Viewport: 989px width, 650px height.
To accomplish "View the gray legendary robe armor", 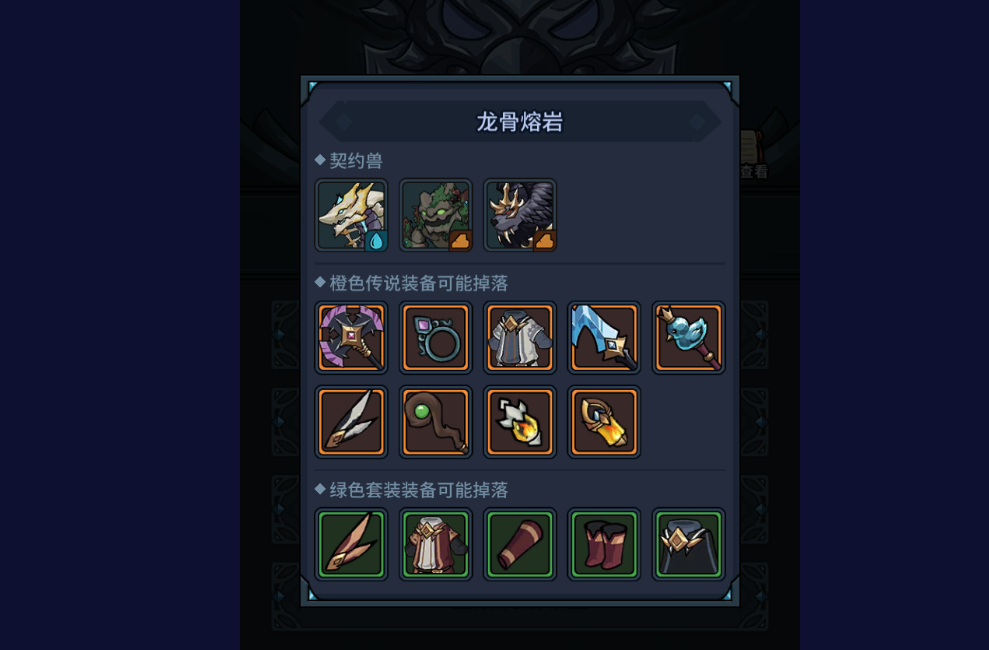I will tap(520, 337).
